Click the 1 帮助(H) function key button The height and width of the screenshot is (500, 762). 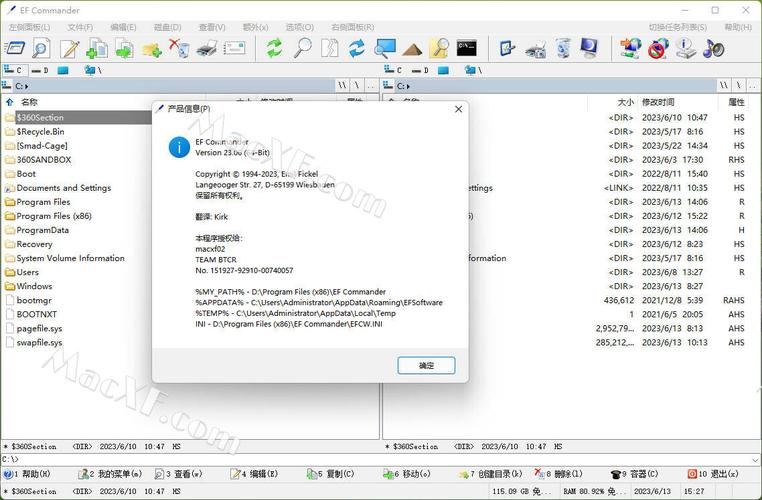27,474
